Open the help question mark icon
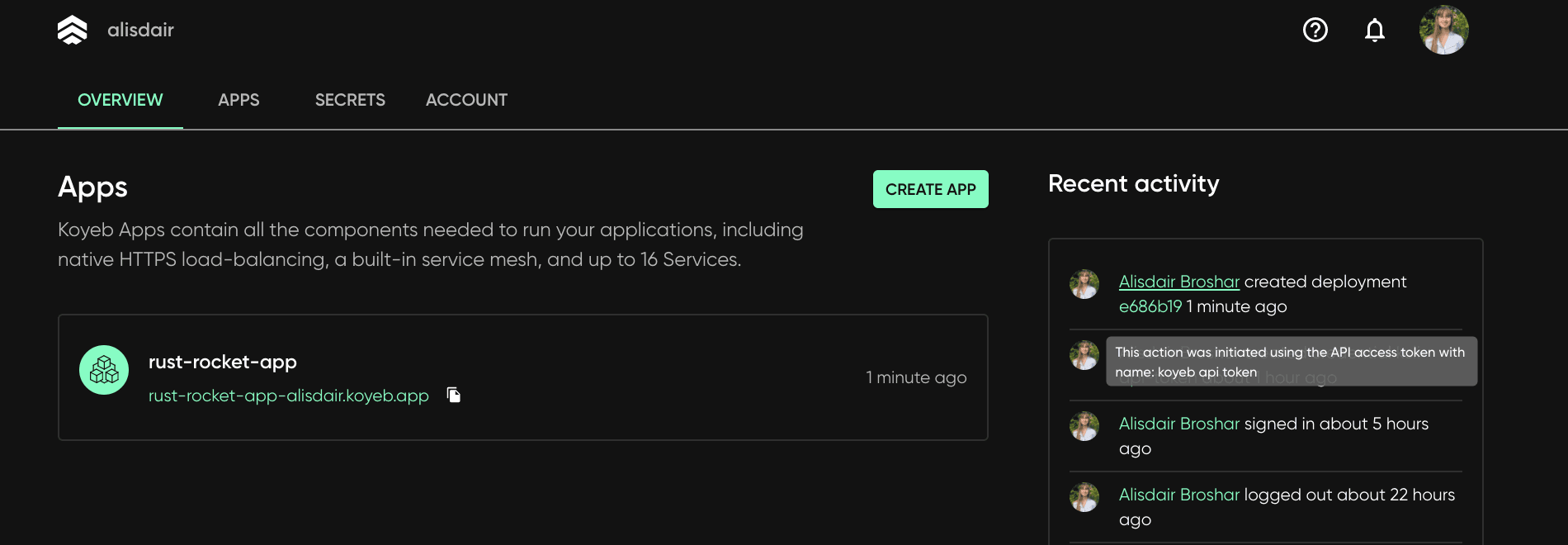The width and height of the screenshot is (1568, 545). click(x=1315, y=31)
